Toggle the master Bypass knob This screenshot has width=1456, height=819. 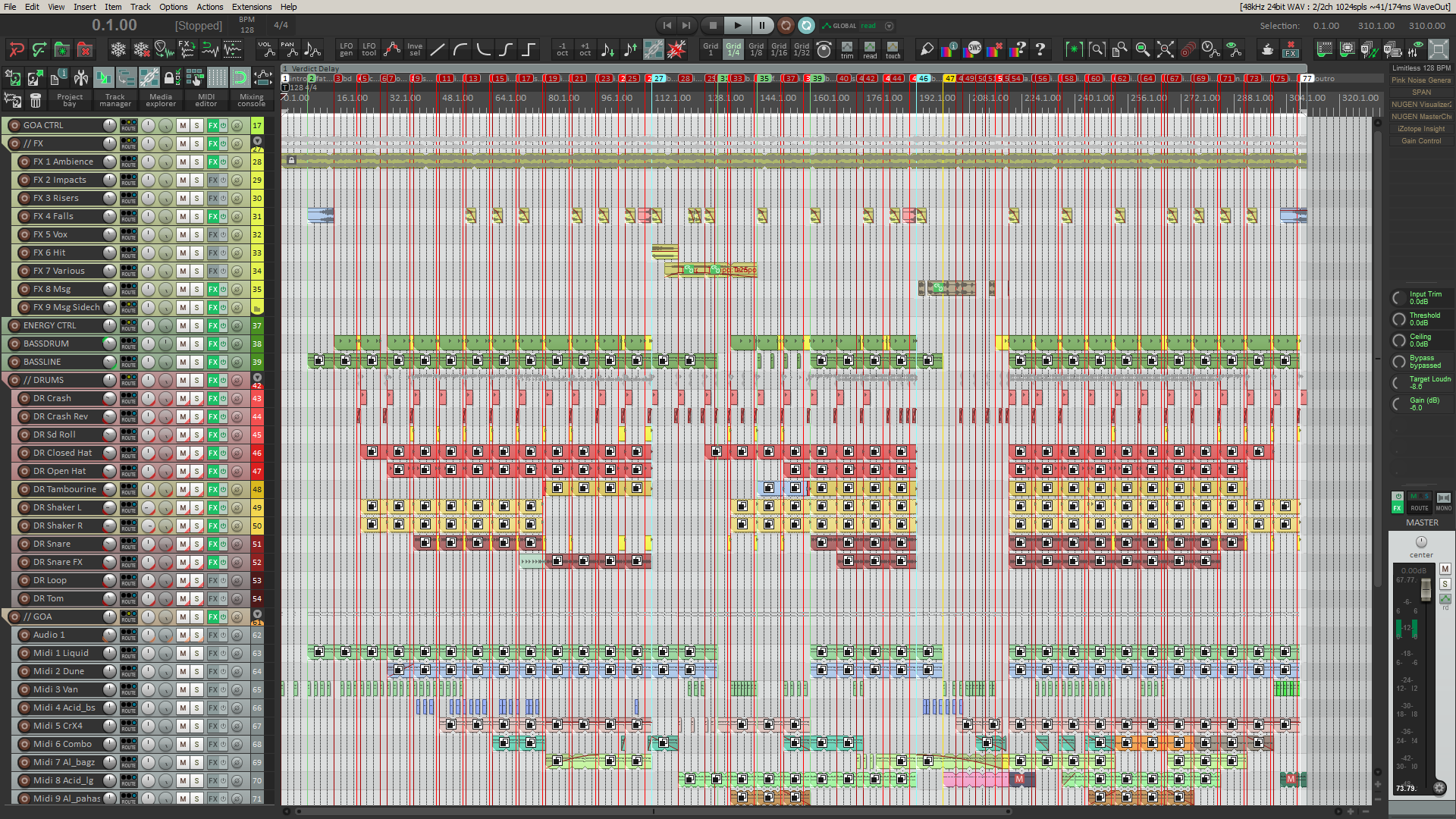coord(1399,362)
